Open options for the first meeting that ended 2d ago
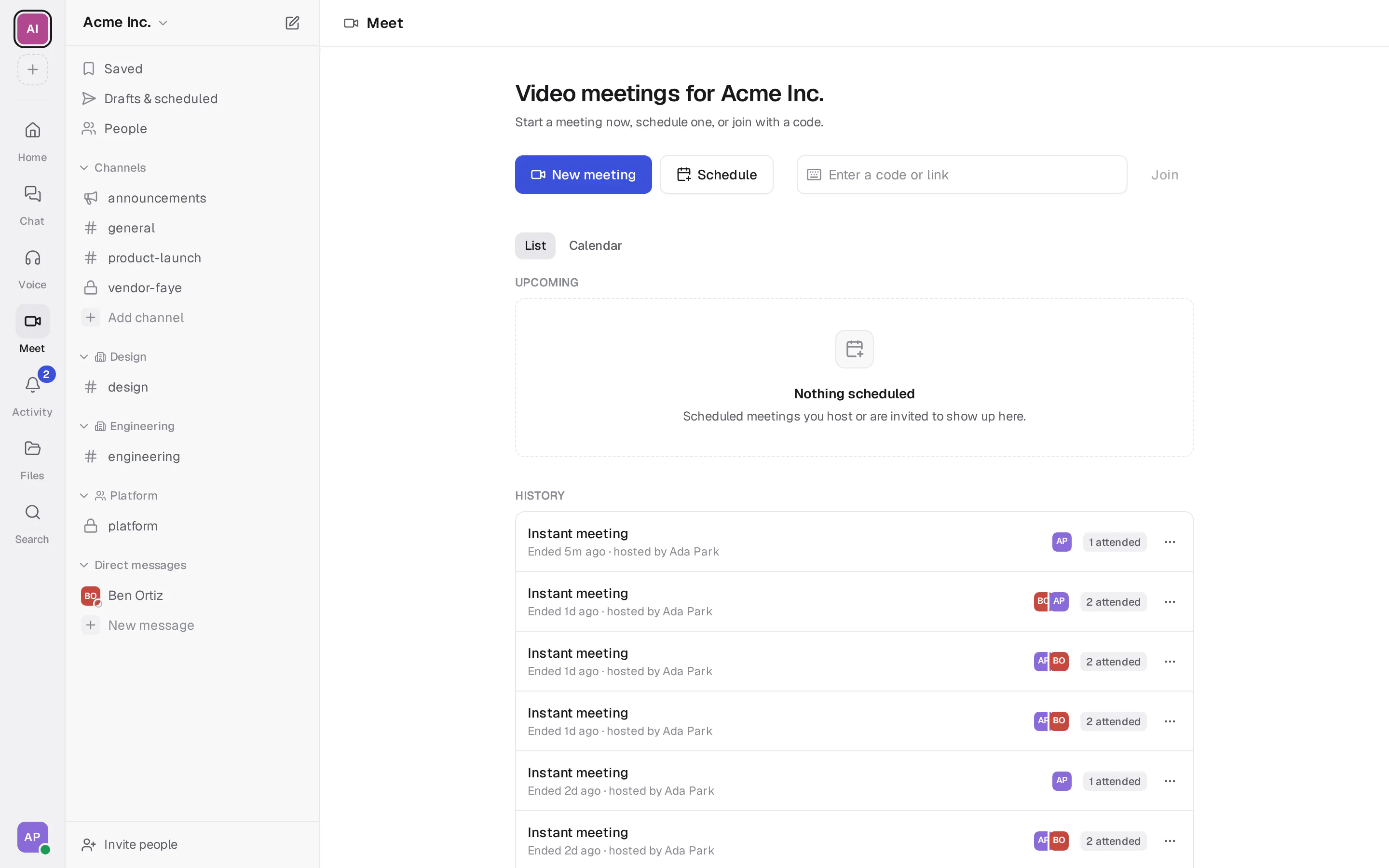The width and height of the screenshot is (1389, 868). [x=1170, y=781]
